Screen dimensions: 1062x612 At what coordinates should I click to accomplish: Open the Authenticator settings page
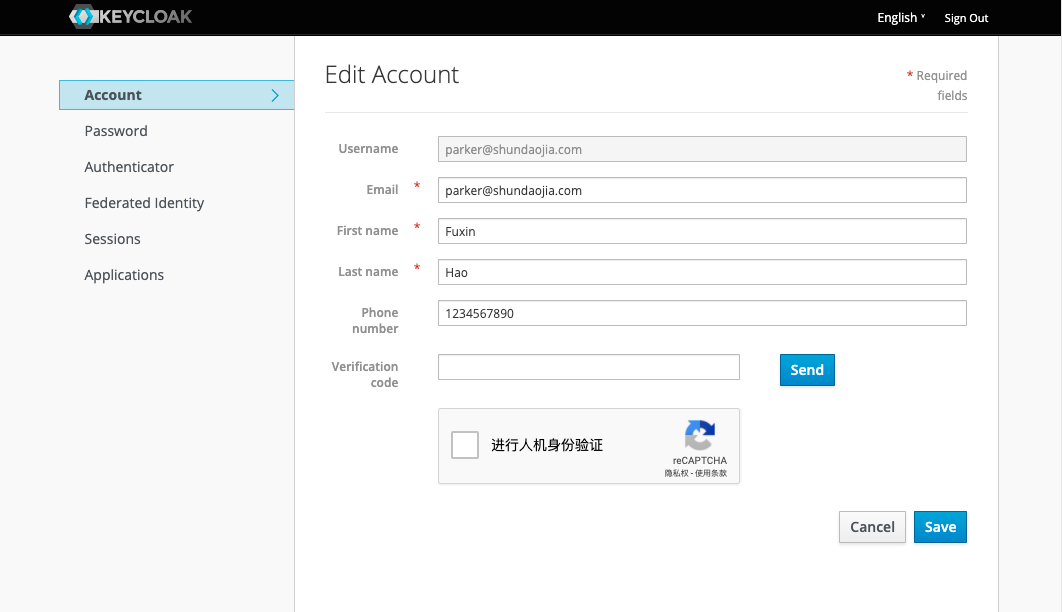click(129, 167)
